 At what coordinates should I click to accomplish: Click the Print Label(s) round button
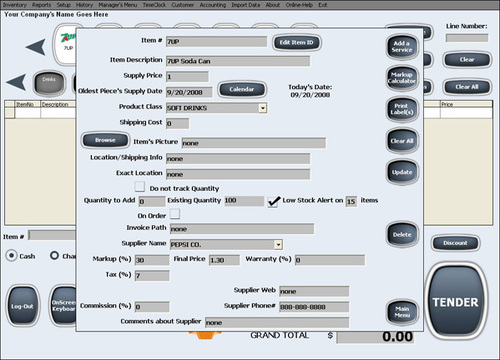click(x=402, y=109)
